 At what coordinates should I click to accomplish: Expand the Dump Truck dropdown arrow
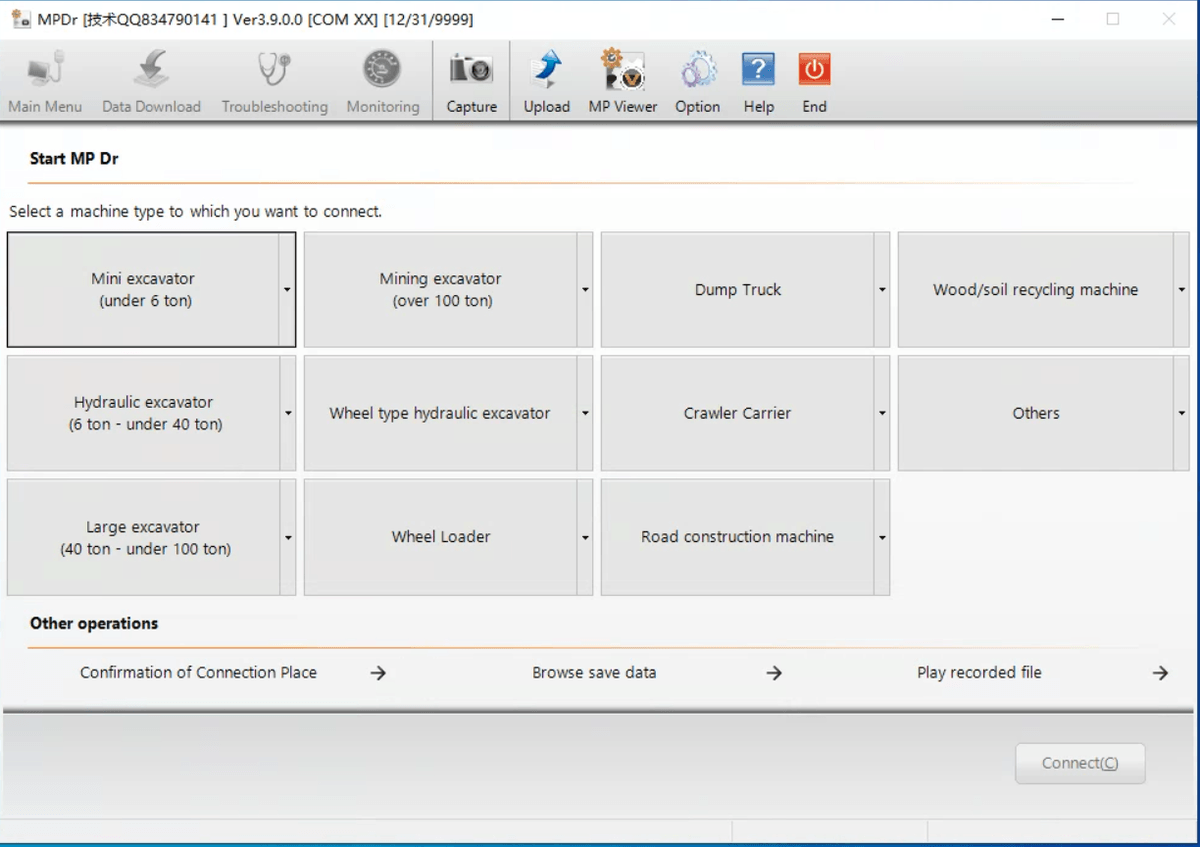[882, 290]
